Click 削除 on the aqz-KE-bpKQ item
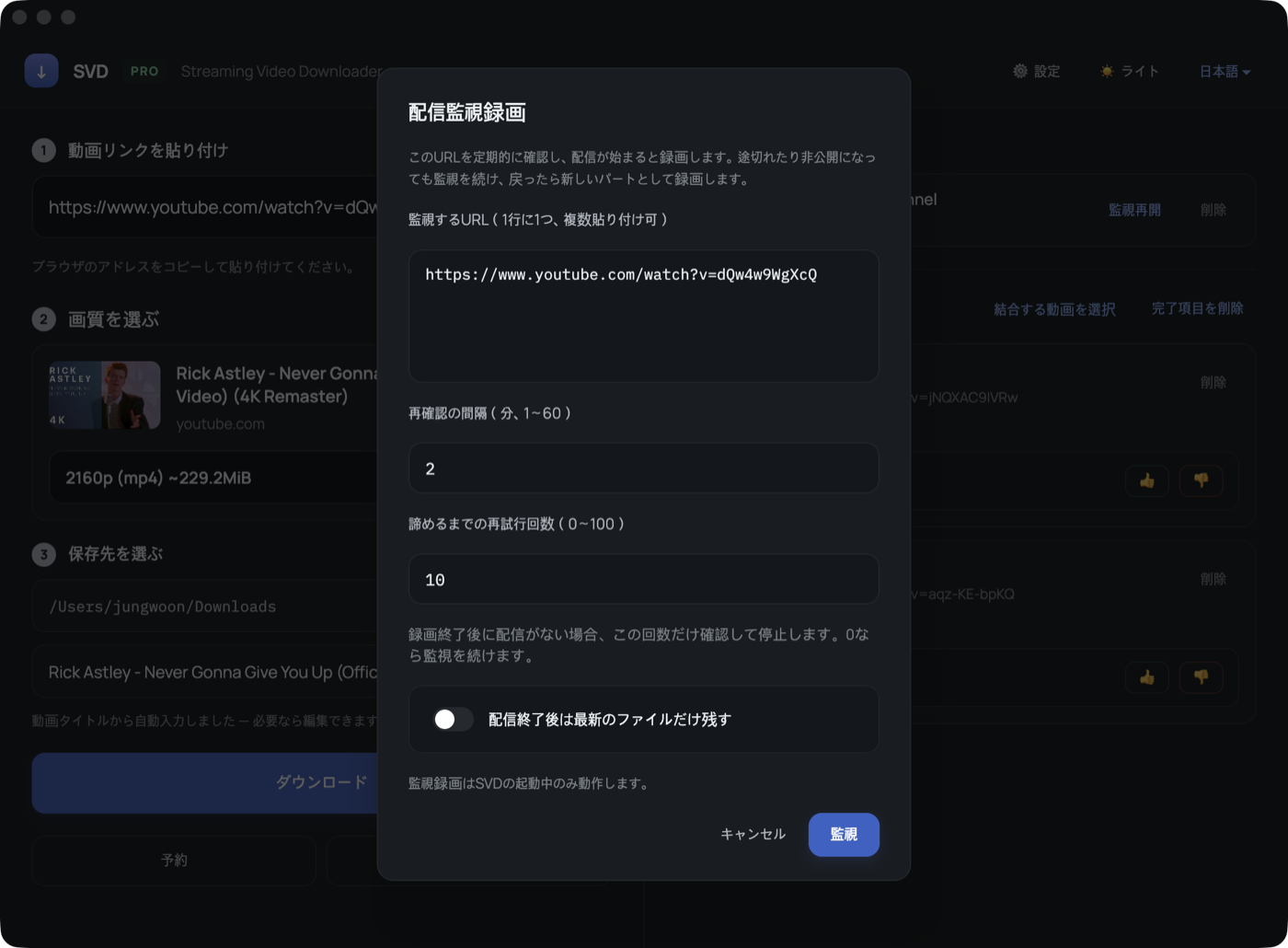Image resolution: width=1288 pixels, height=948 pixels. click(1213, 579)
